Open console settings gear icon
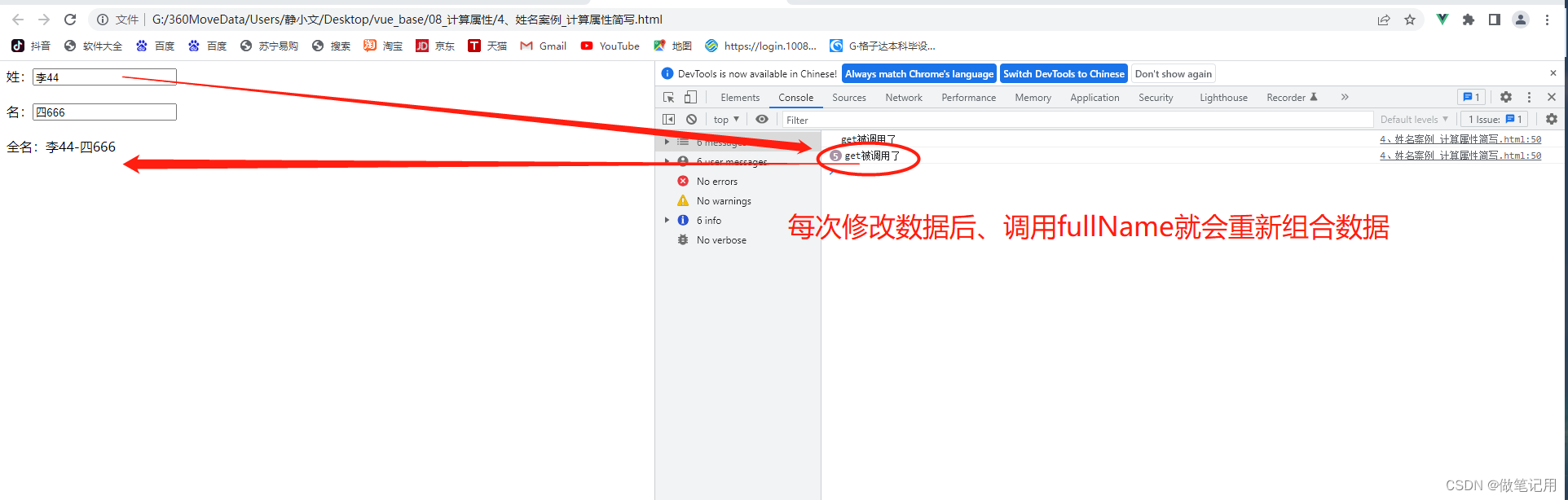1568x500 pixels. pyautogui.click(x=1552, y=119)
